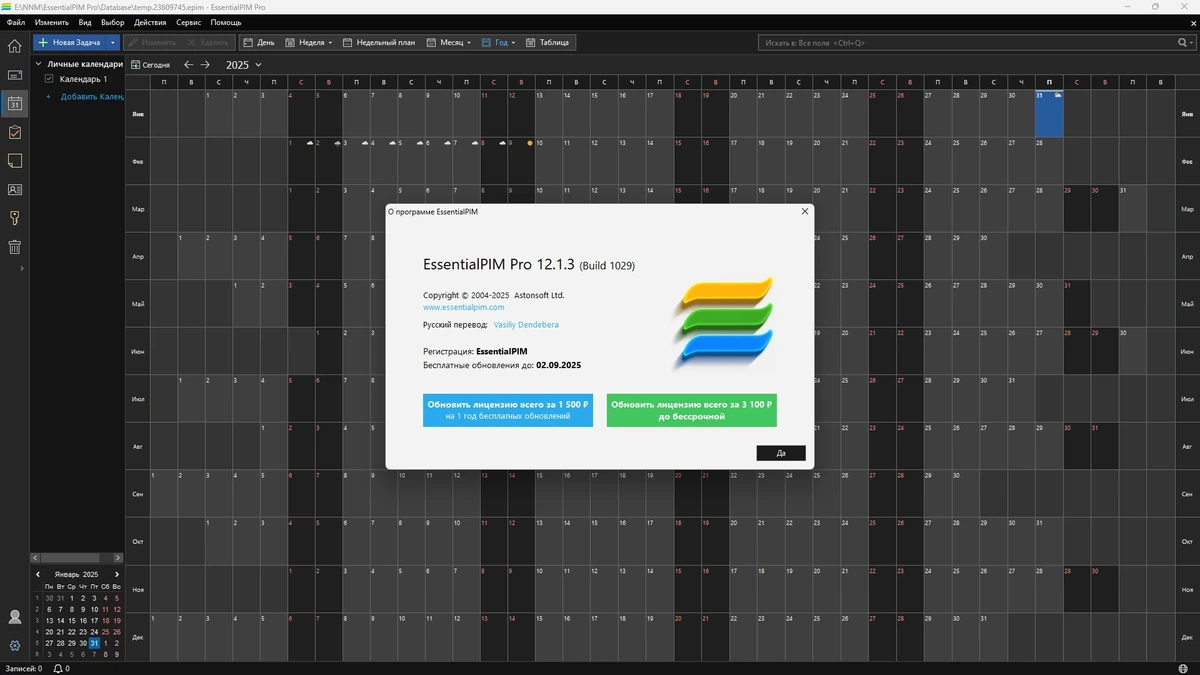Open the www.essentialpim.com link
1200x675 pixels.
pos(464,308)
